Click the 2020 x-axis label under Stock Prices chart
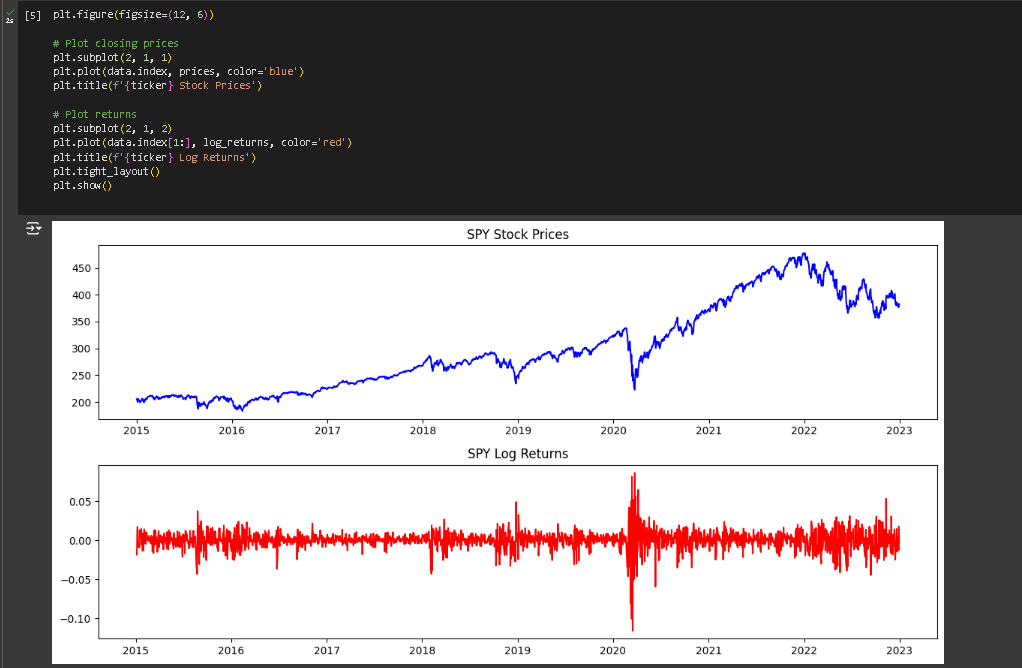 [x=613, y=430]
